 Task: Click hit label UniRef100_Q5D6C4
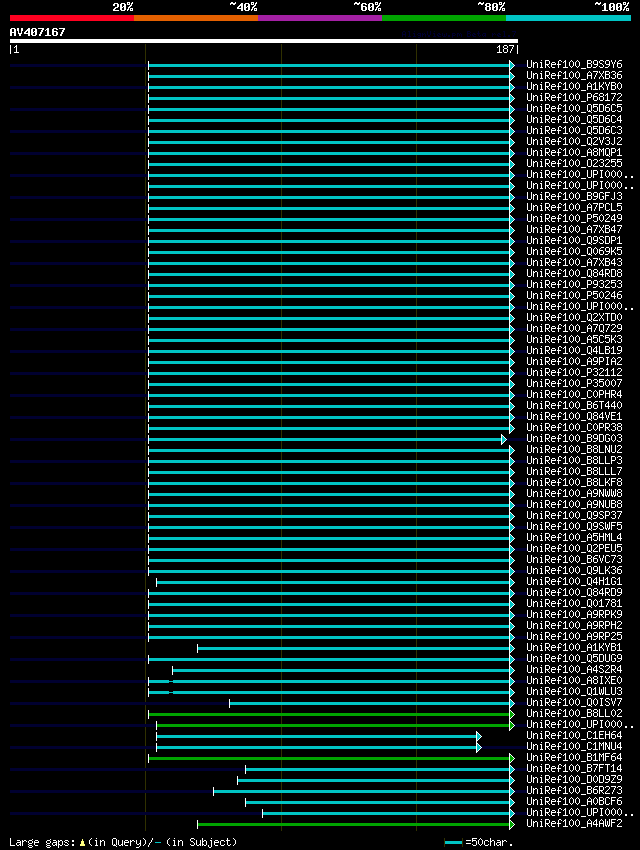click(x=574, y=119)
